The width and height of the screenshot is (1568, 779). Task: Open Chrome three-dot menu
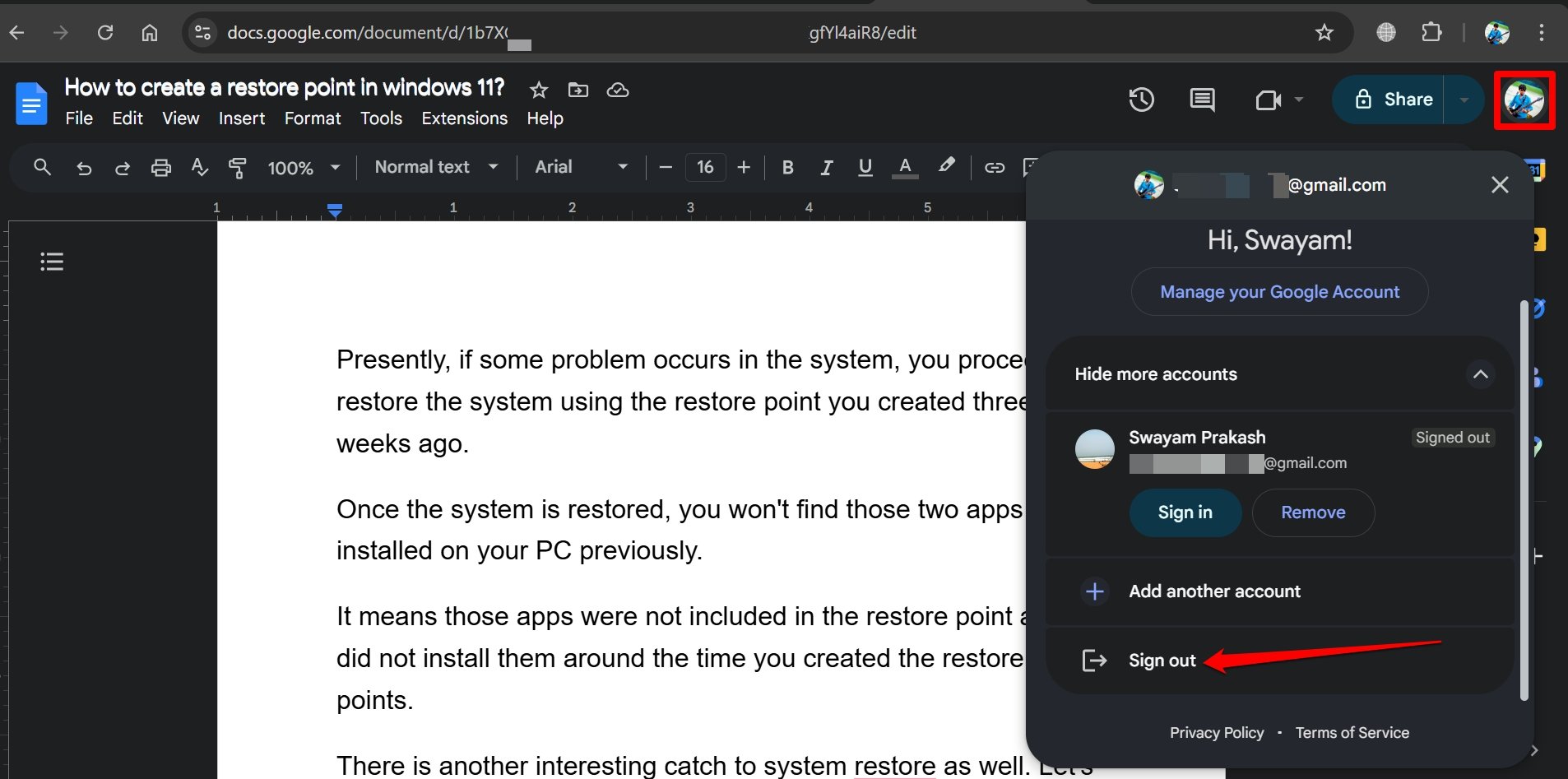(x=1541, y=33)
